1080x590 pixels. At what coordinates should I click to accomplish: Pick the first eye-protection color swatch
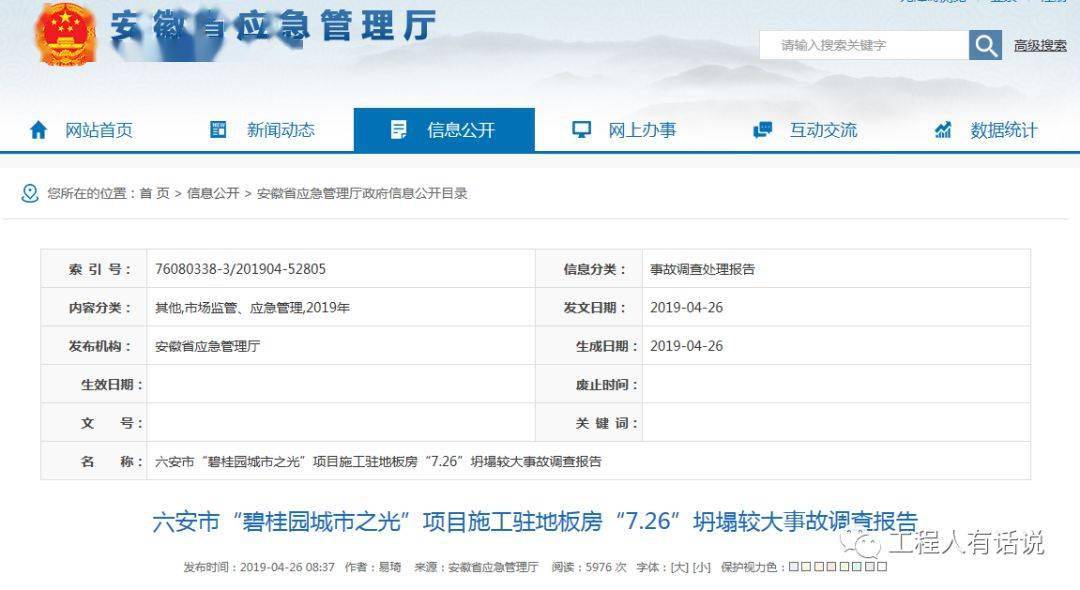point(794,567)
